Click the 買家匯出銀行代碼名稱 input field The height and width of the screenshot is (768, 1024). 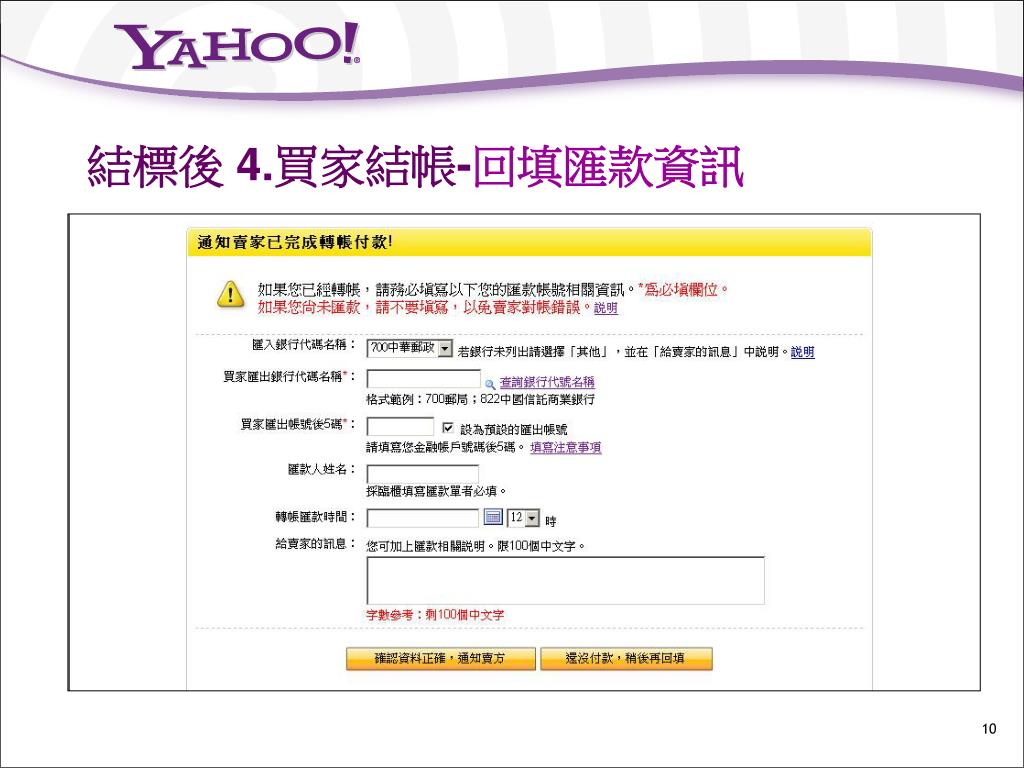coord(424,379)
